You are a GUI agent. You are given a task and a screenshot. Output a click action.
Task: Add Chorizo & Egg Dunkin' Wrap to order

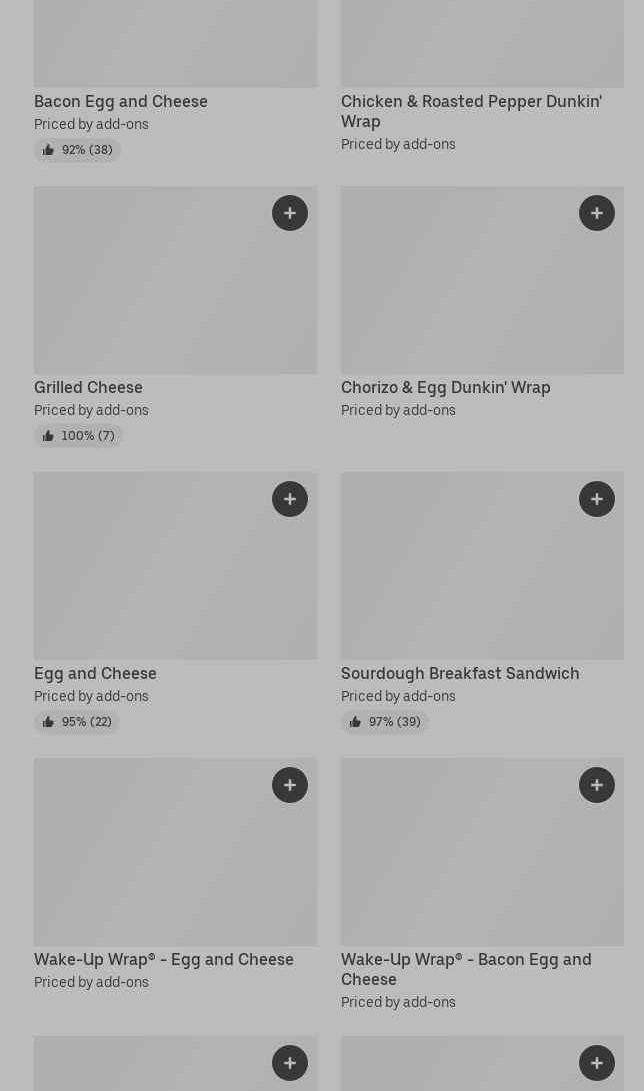pos(597,213)
